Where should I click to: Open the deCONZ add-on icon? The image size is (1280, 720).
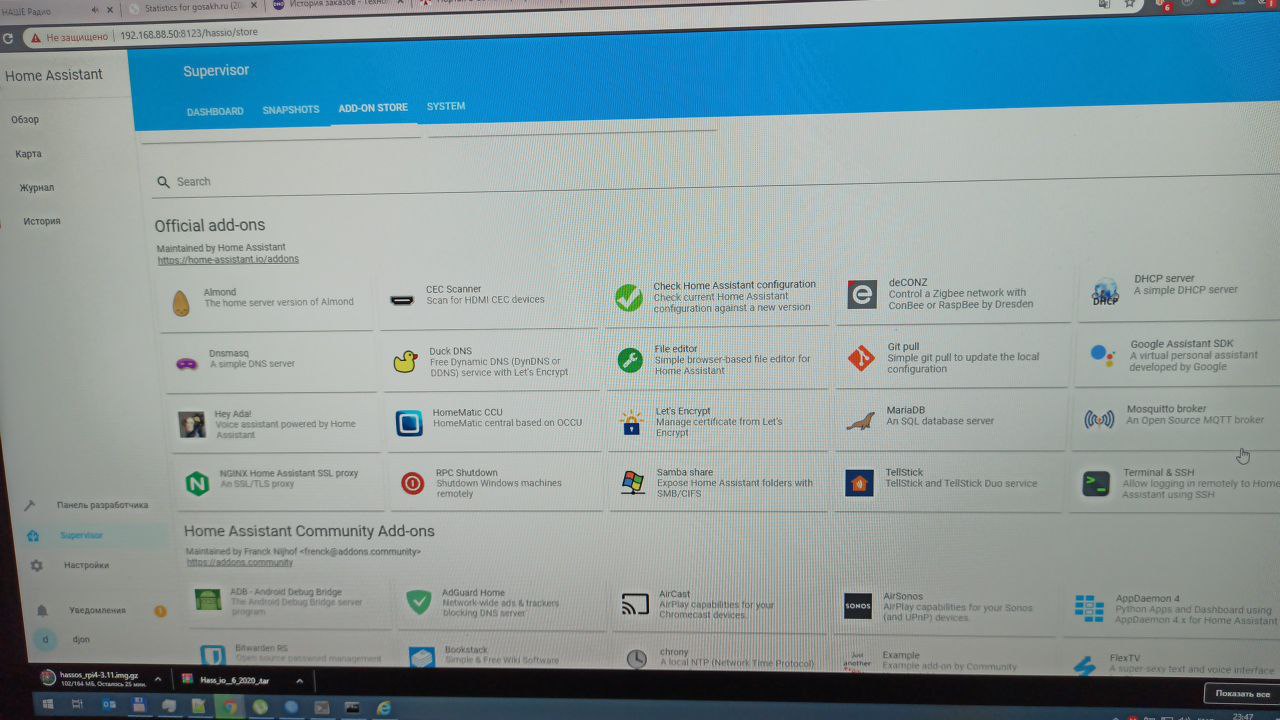coord(862,294)
